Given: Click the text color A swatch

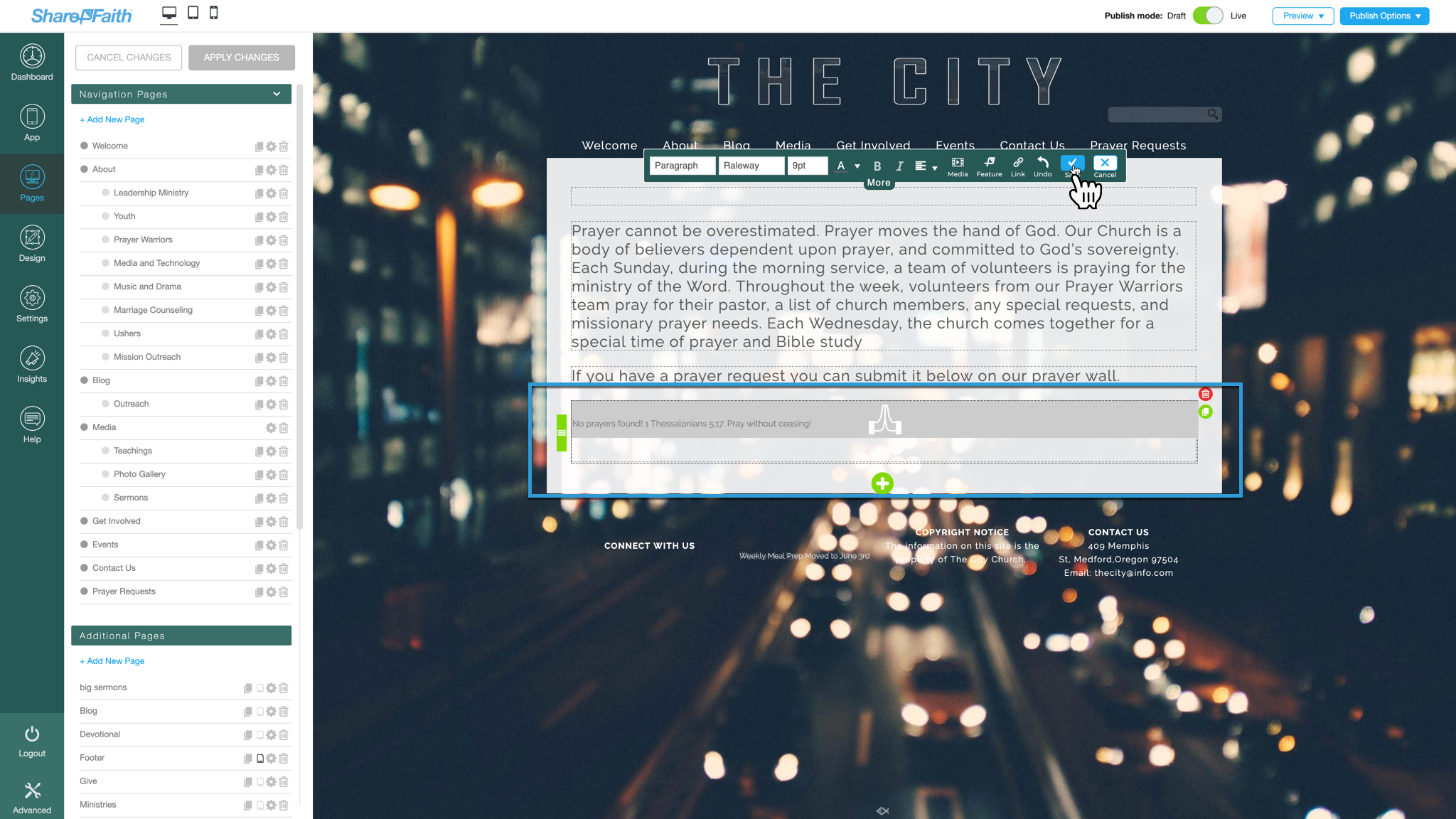Looking at the screenshot, I should tap(841, 166).
